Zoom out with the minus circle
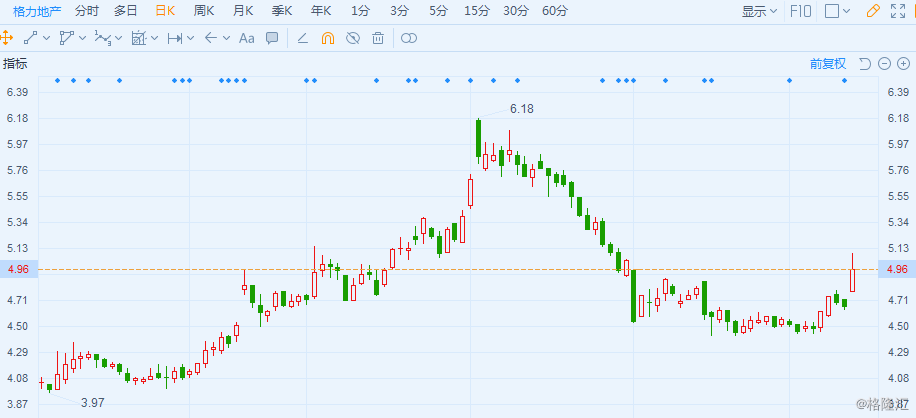916x418 pixels. click(x=884, y=64)
